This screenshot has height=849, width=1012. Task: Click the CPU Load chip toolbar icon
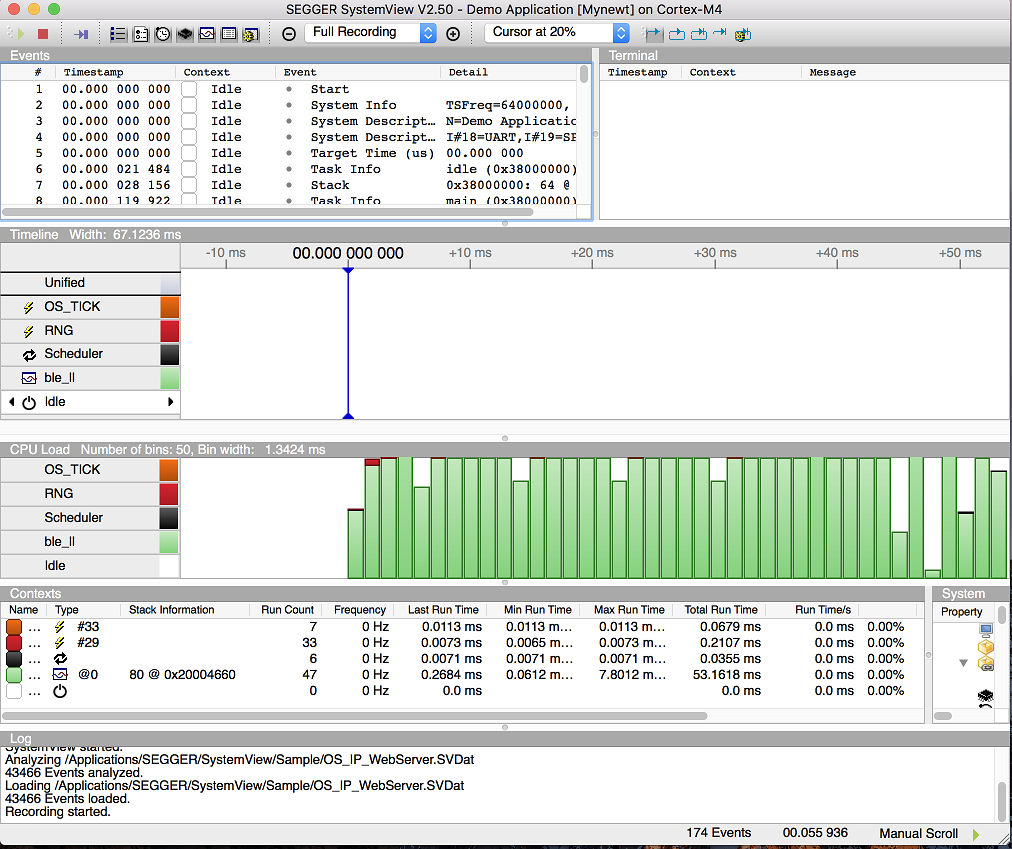coord(184,34)
